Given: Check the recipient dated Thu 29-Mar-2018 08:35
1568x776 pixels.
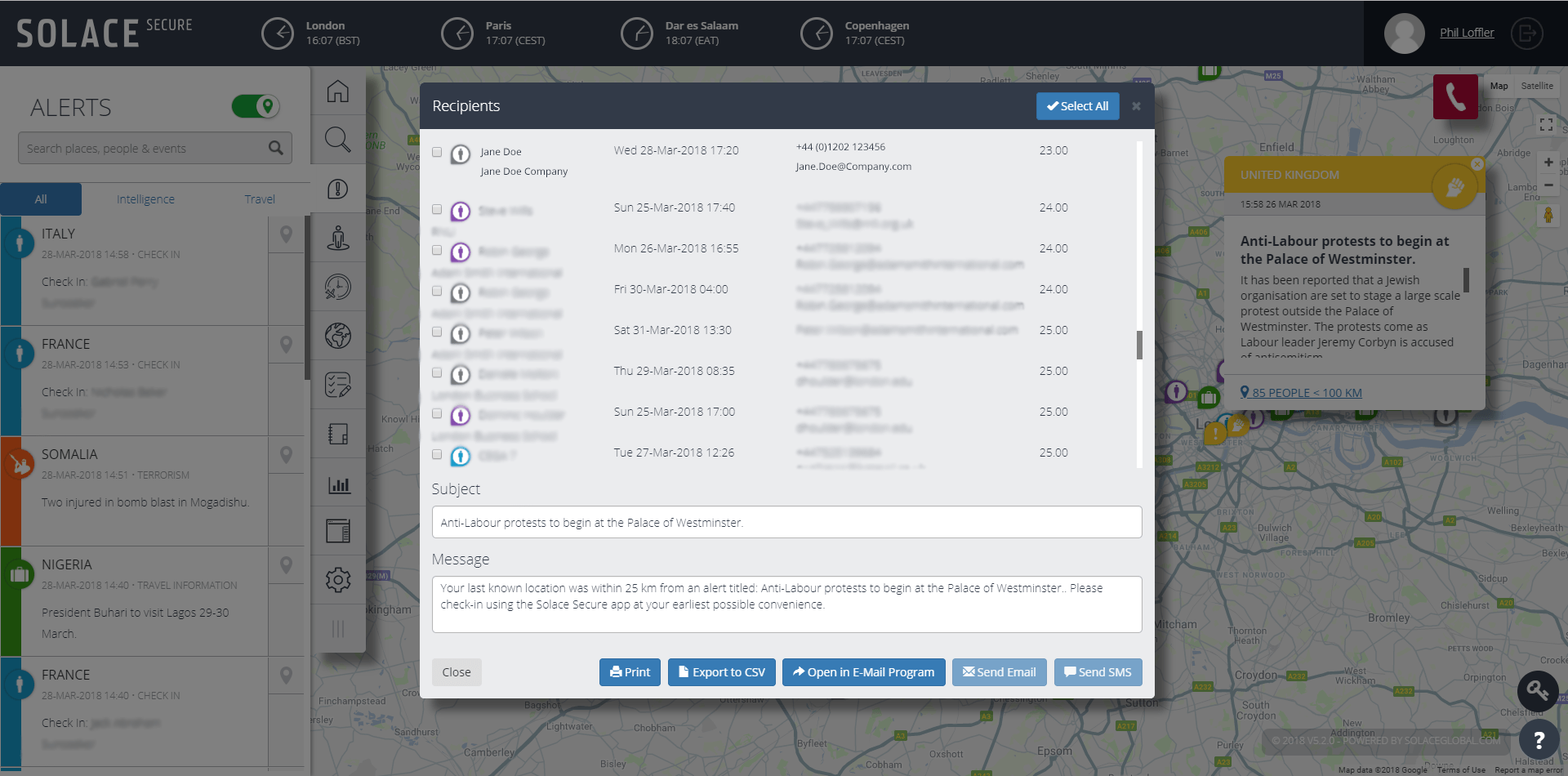Looking at the screenshot, I should pos(437,372).
